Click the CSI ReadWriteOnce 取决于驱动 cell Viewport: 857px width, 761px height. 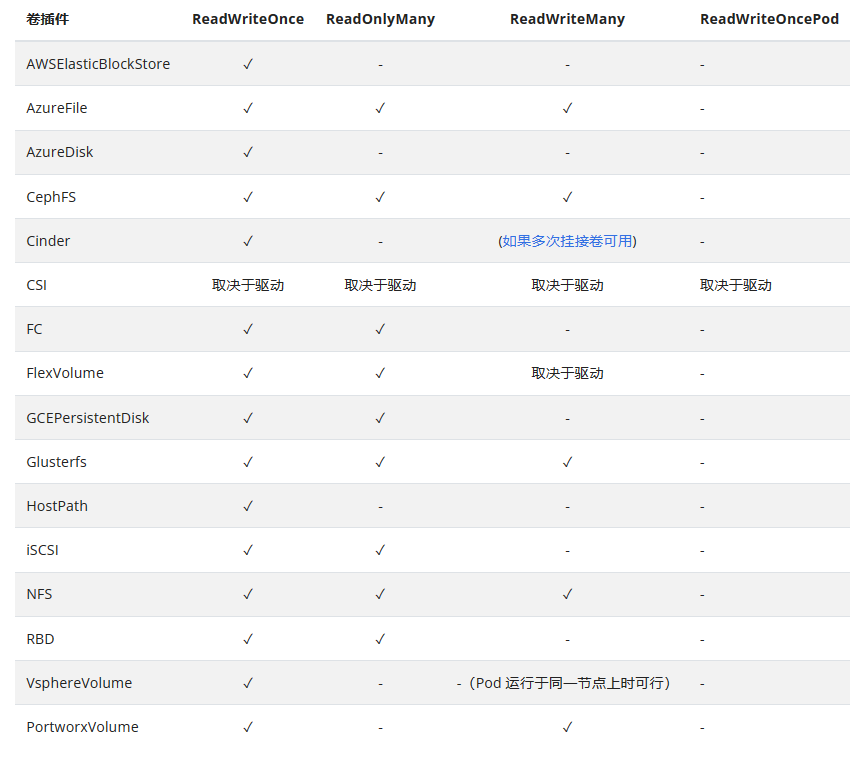tap(248, 285)
